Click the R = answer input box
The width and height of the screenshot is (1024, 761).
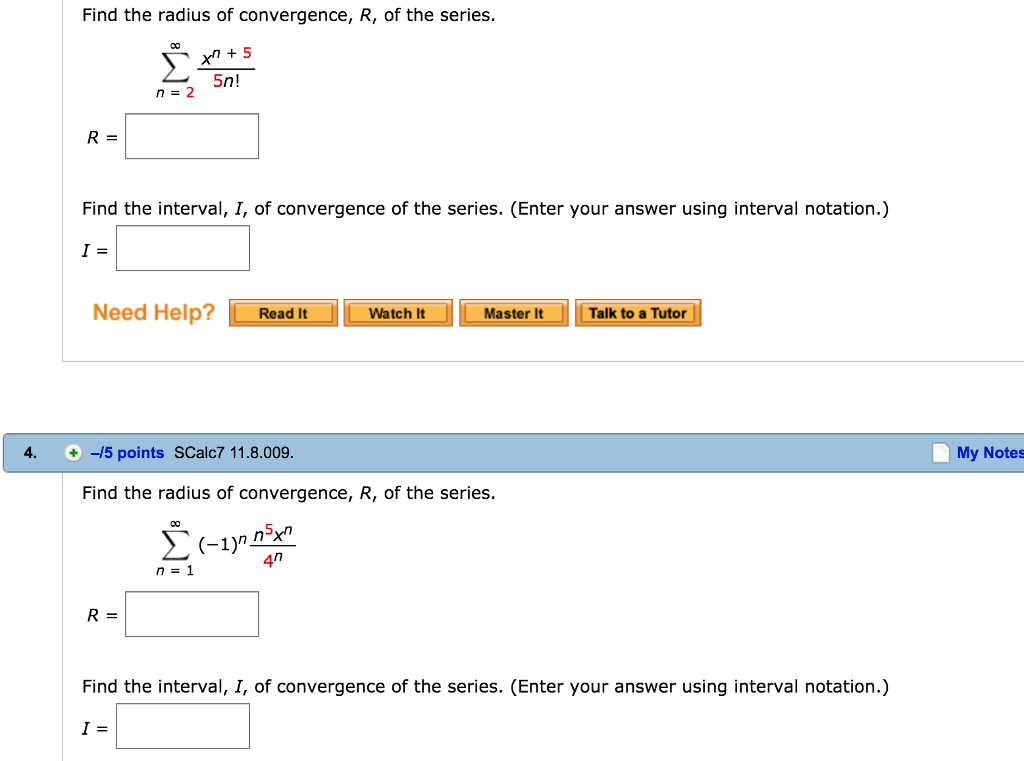[191, 135]
